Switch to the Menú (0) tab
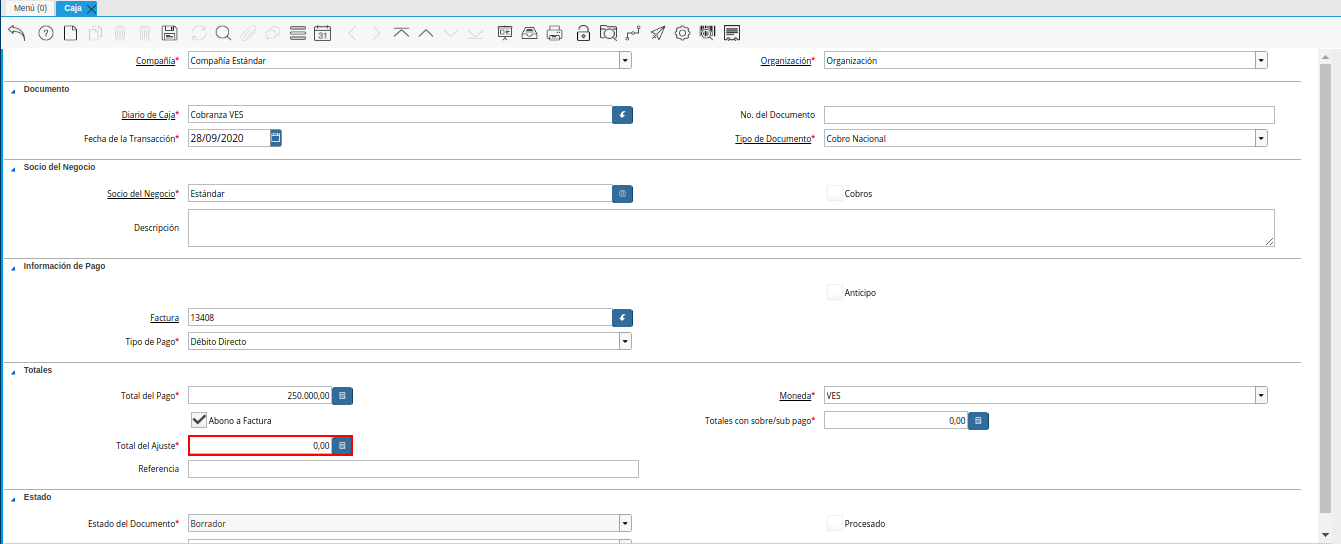Viewport: 1341px width, 544px height. pos(29,8)
